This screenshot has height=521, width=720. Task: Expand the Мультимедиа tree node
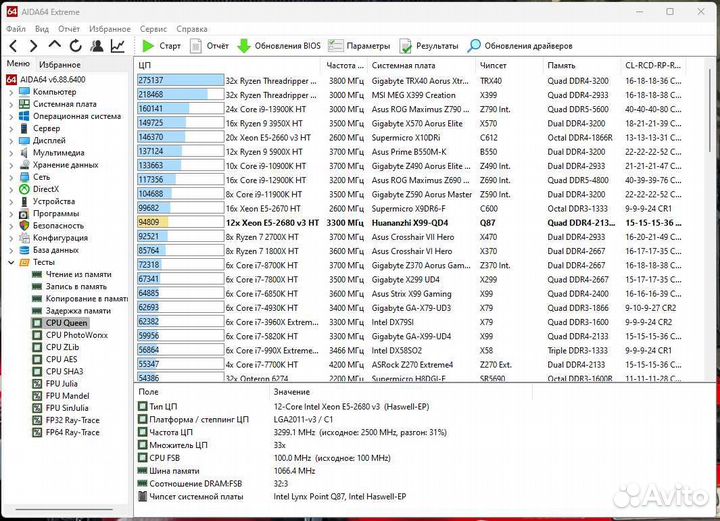tap(11, 153)
